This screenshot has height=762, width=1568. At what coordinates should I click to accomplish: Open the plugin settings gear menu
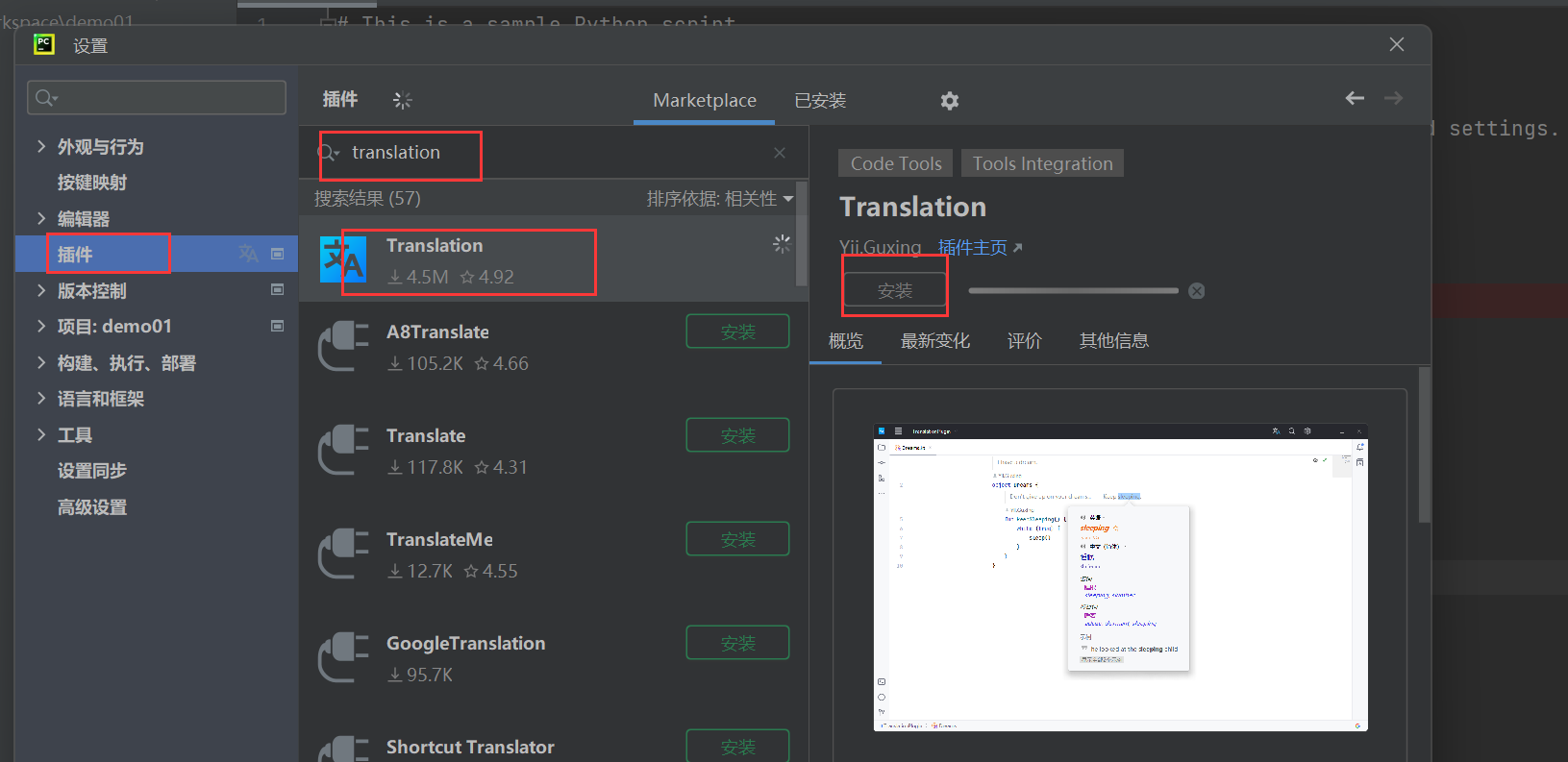(x=950, y=101)
